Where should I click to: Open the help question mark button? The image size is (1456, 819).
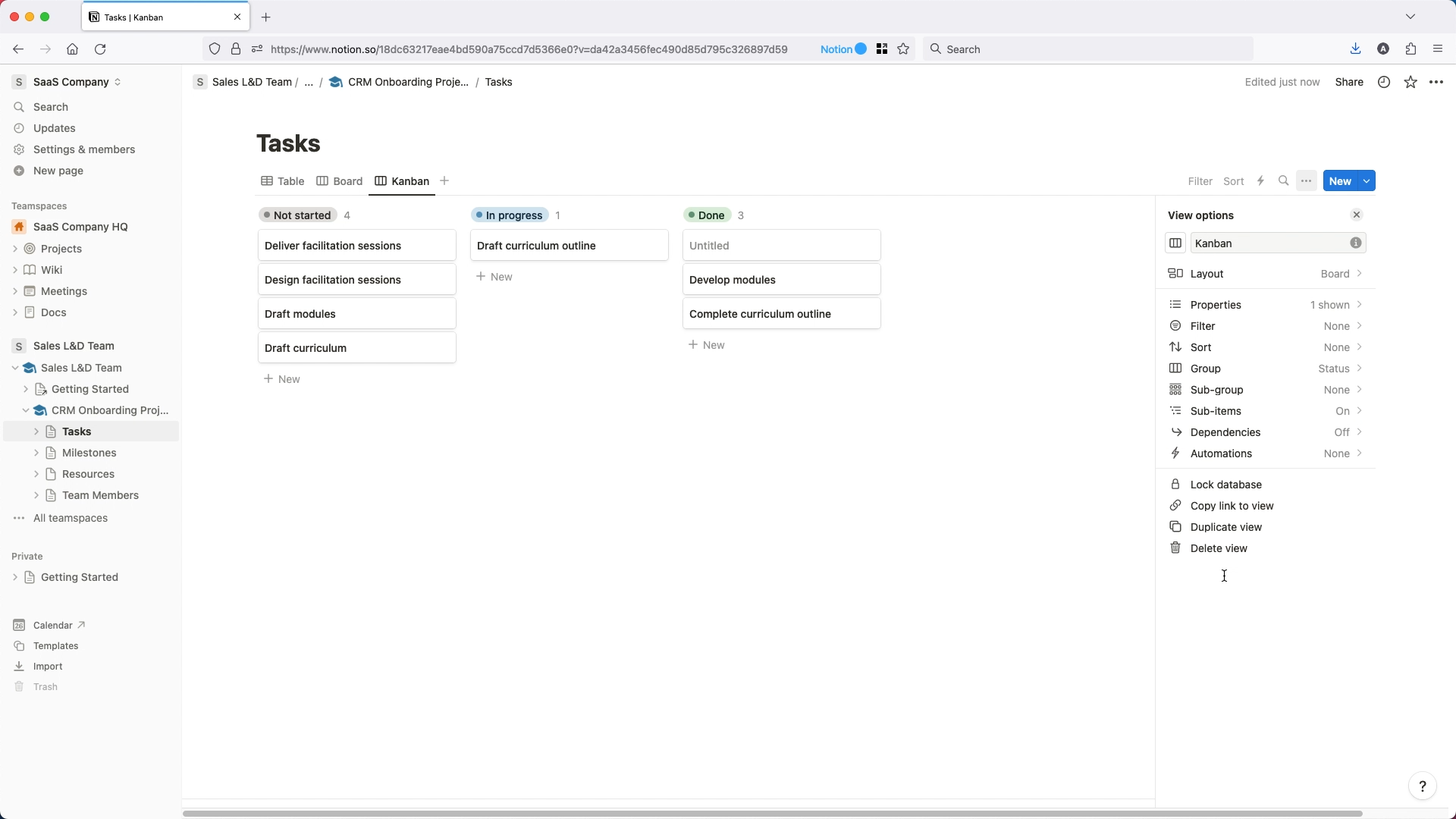coord(1422,786)
